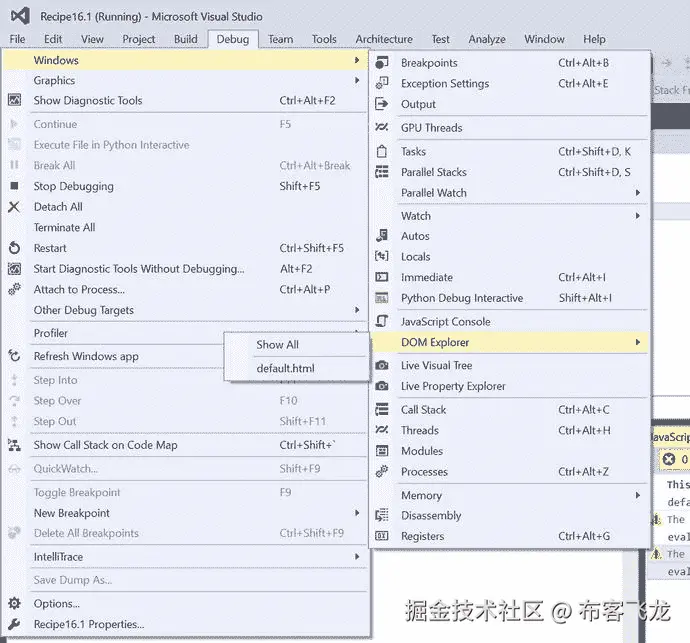Expand the New Breakpoint submenu arrow
Image resolution: width=690 pixels, height=643 pixels.
(x=357, y=513)
